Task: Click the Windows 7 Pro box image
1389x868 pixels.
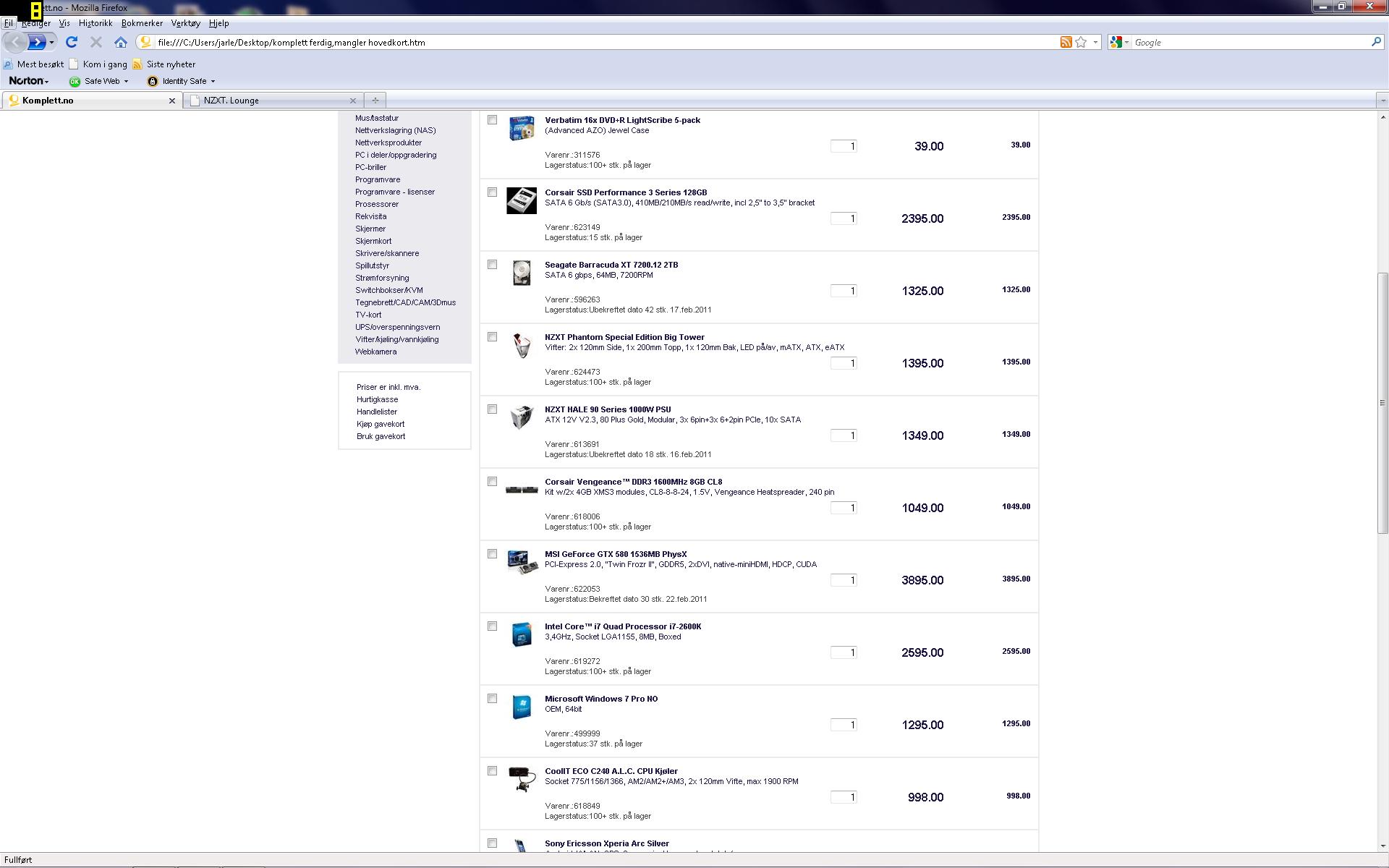Action: point(521,707)
